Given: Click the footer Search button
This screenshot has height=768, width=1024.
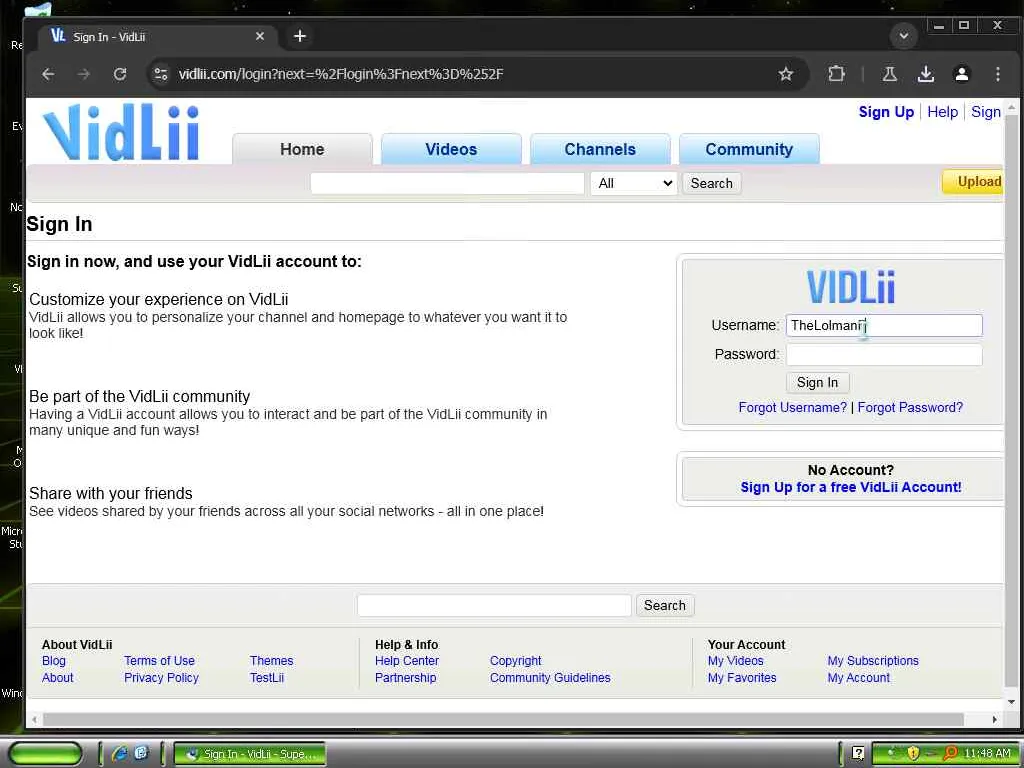Looking at the screenshot, I should click(x=665, y=605).
